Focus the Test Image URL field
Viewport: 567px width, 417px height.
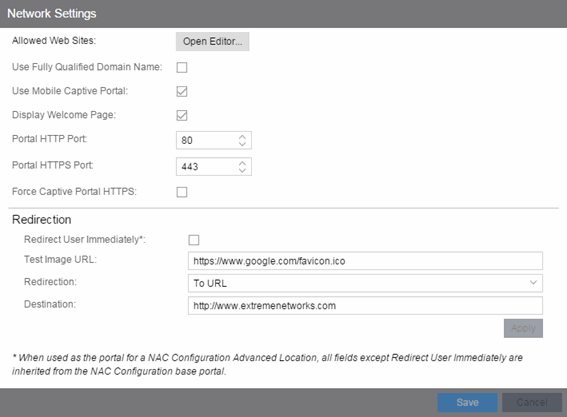tap(365, 261)
